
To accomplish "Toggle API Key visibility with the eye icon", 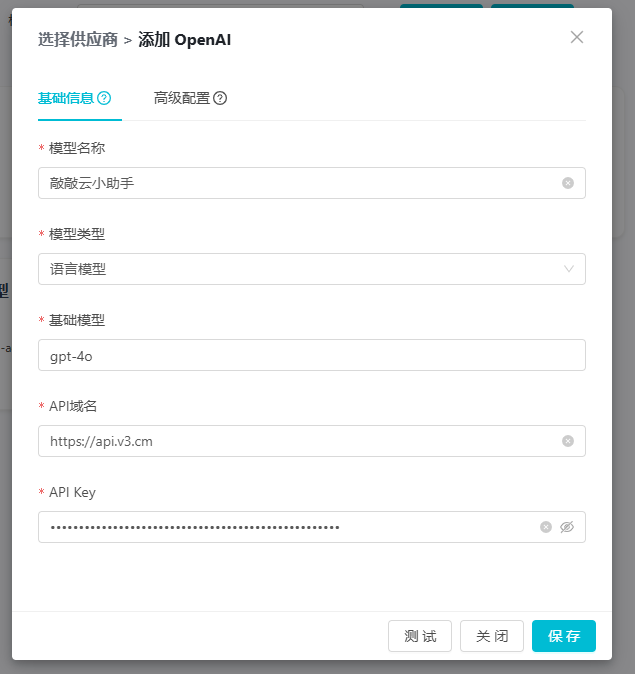I will (x=567, y=527).
